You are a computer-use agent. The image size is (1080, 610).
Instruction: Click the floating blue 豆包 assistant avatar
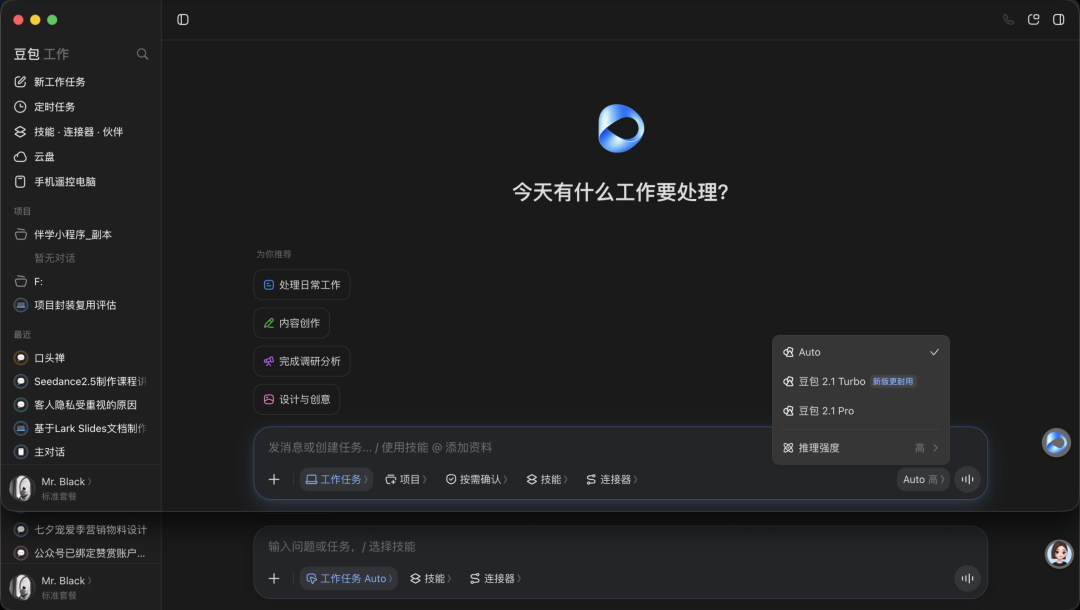pos(1056,443)
